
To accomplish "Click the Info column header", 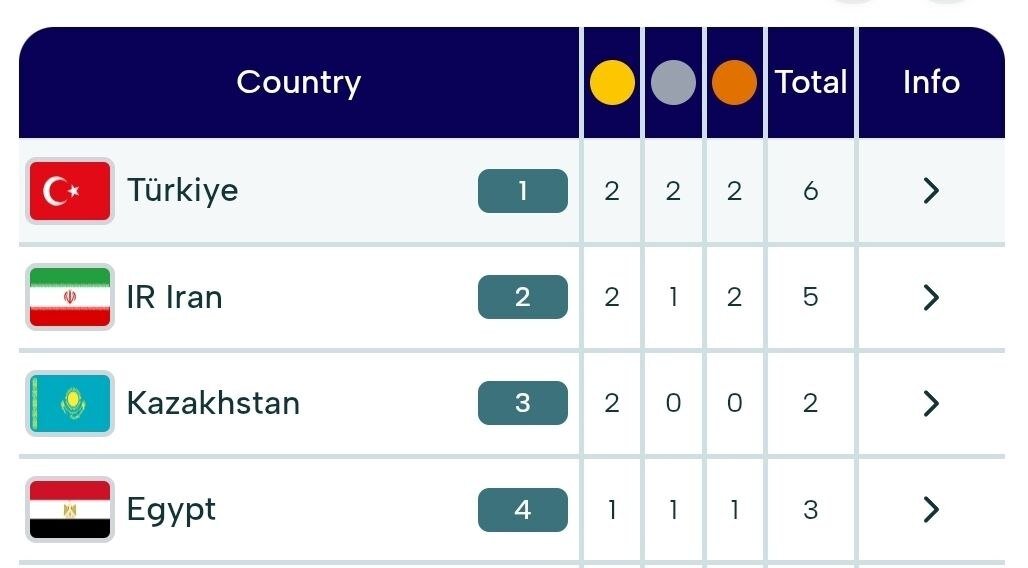I will point(931,82).
